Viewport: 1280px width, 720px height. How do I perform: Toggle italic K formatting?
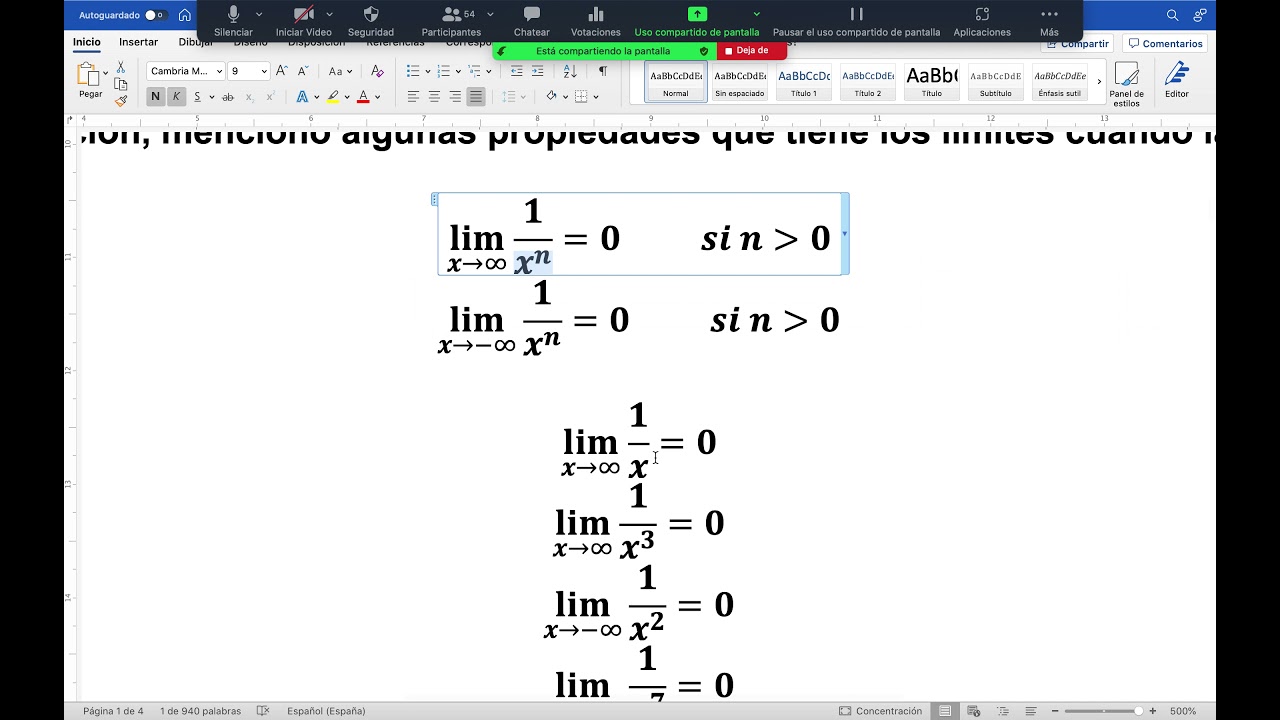pos(176,97)
